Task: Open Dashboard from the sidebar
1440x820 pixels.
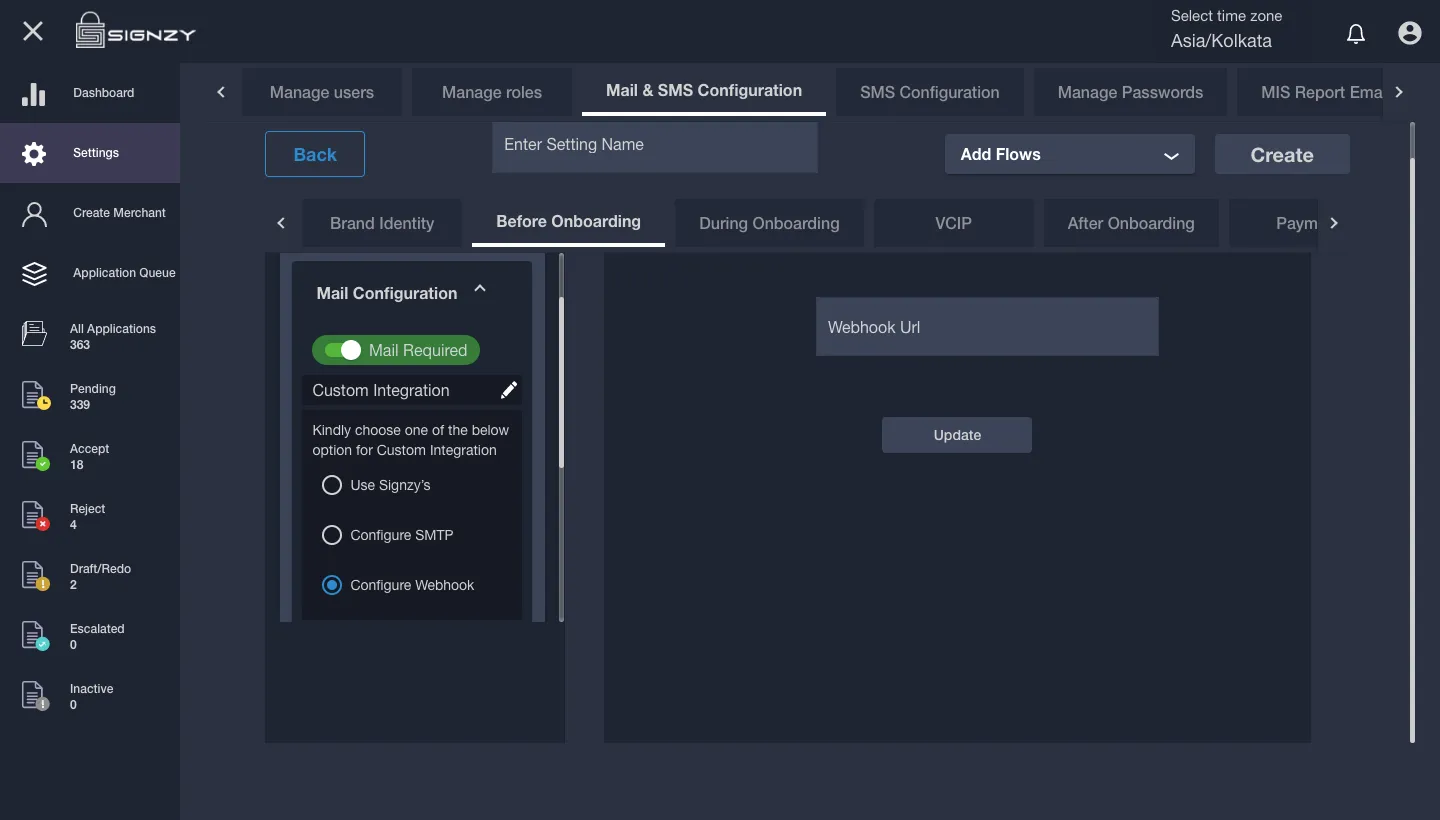Action: [90, 93]
